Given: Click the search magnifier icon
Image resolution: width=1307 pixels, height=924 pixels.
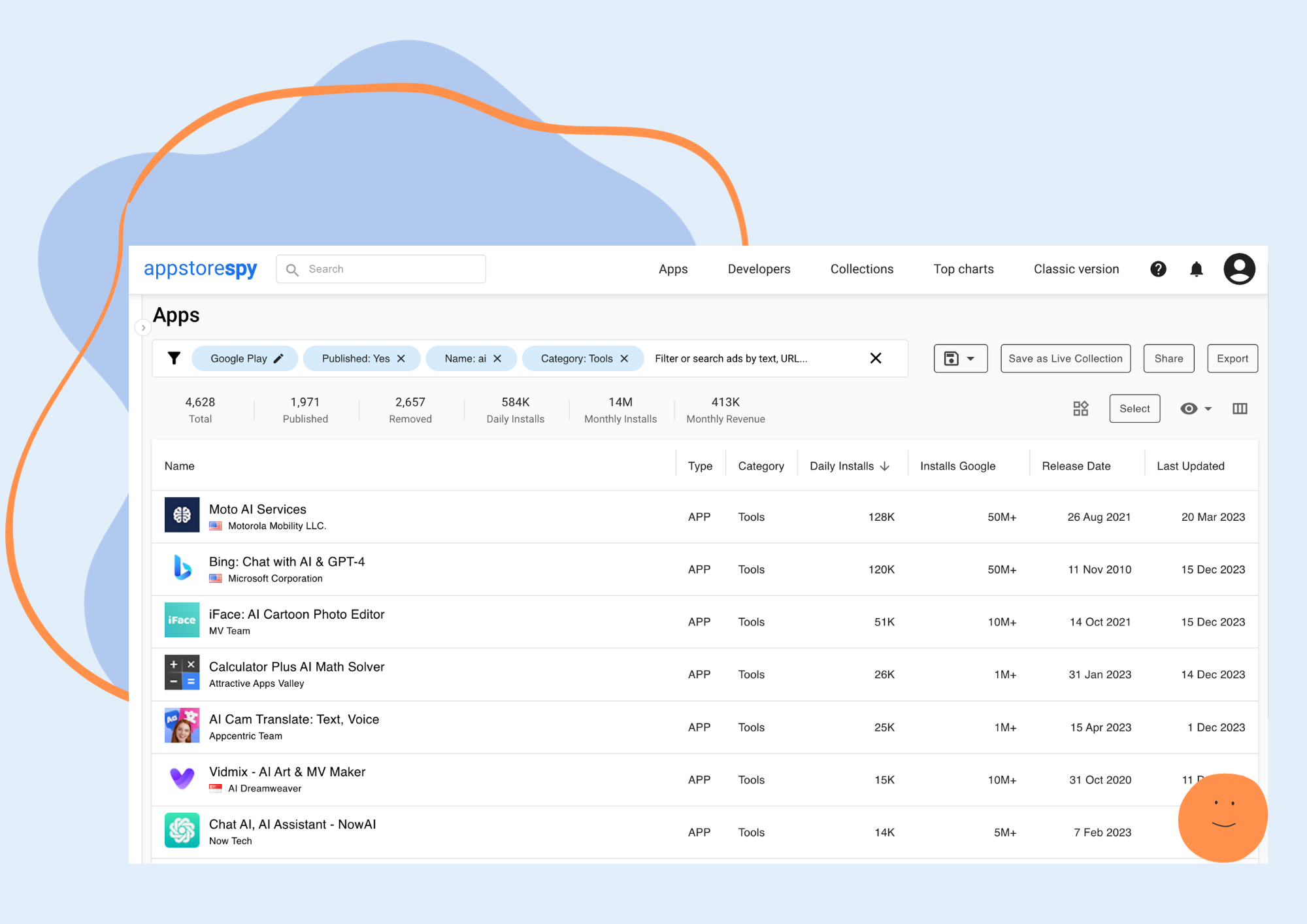Looking at the screenshot, I should 292,269.
